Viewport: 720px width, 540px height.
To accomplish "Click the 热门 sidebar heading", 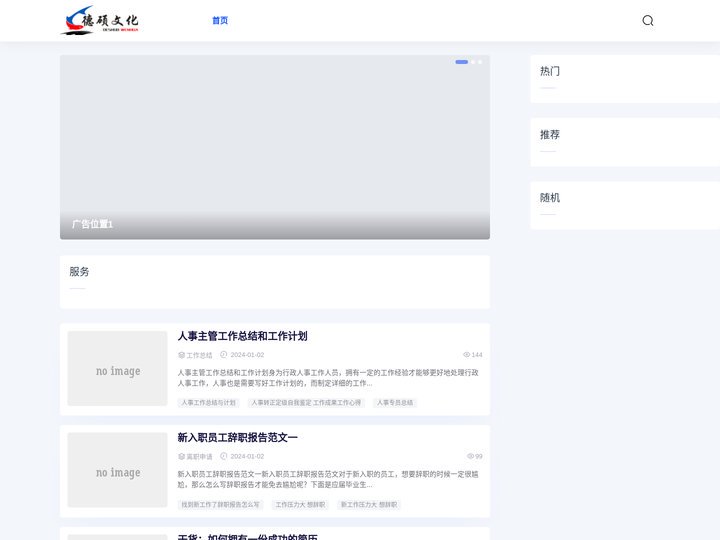I will [550, 71].
